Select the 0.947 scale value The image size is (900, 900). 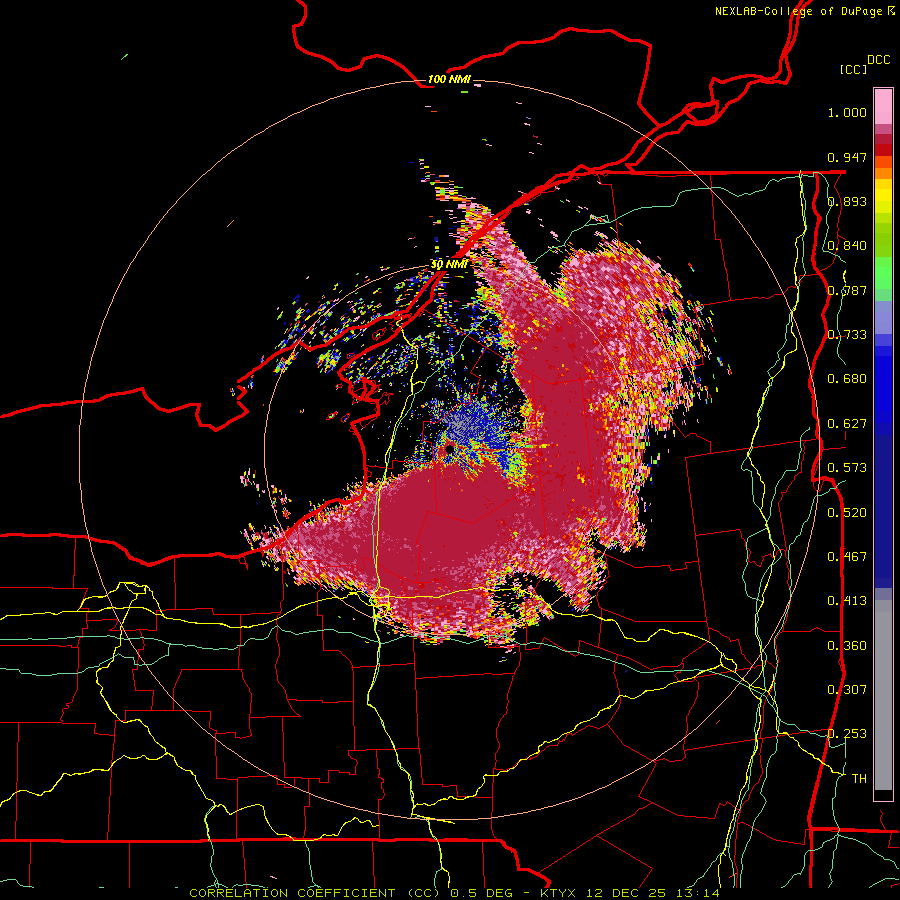tap(847, 157)
